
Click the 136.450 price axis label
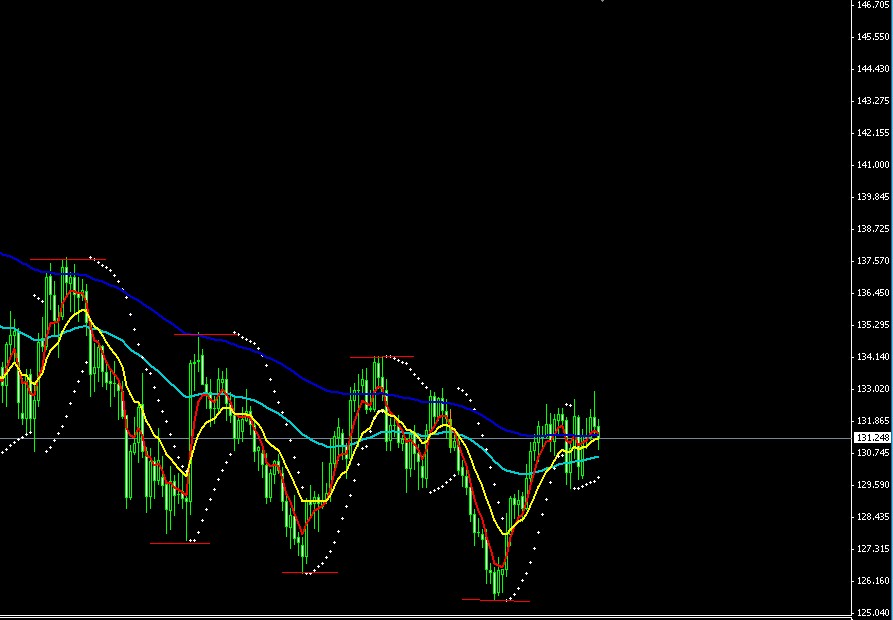[873, 293]
